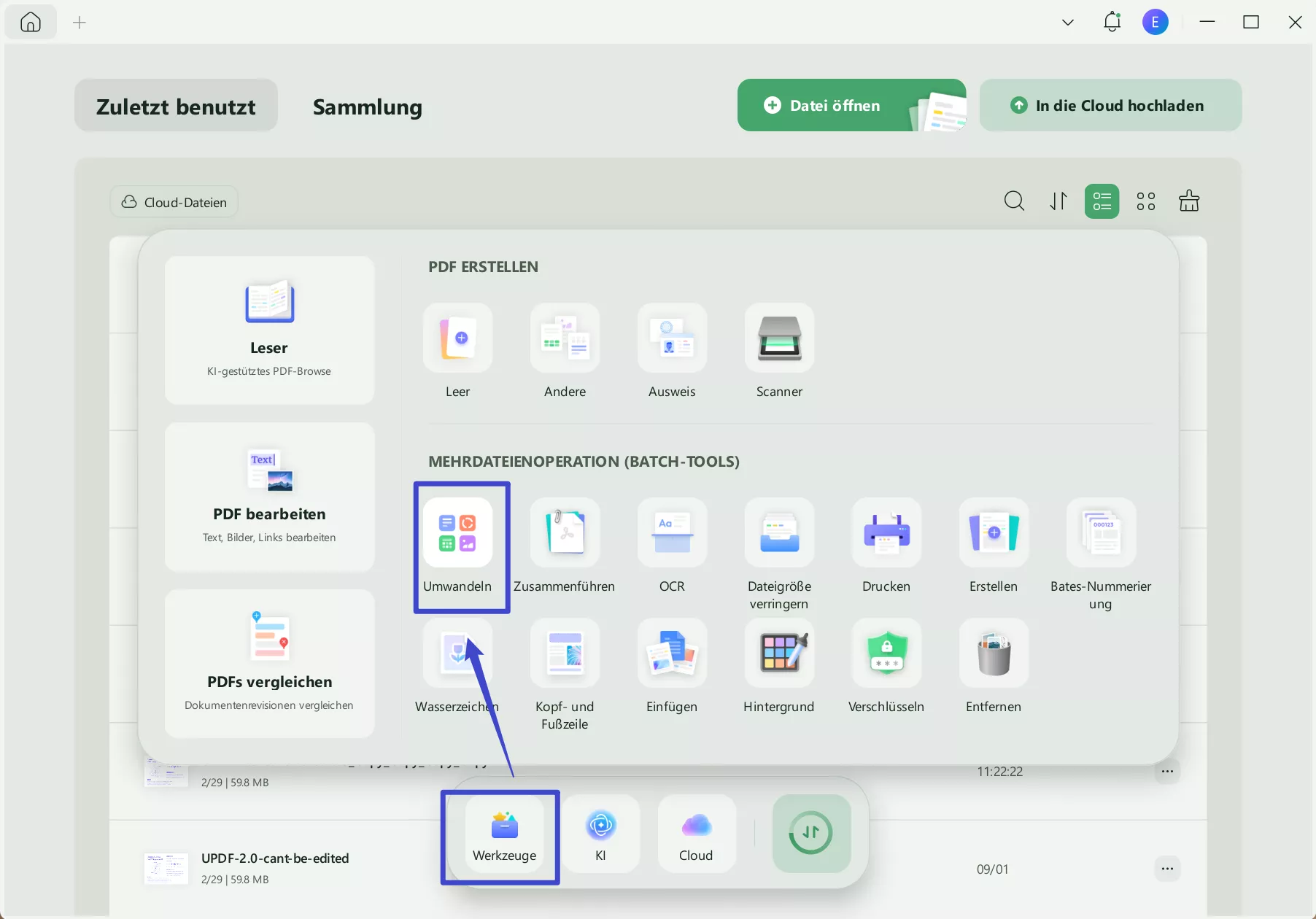Open the batch Entfernen remove tool

coord(994,653)
